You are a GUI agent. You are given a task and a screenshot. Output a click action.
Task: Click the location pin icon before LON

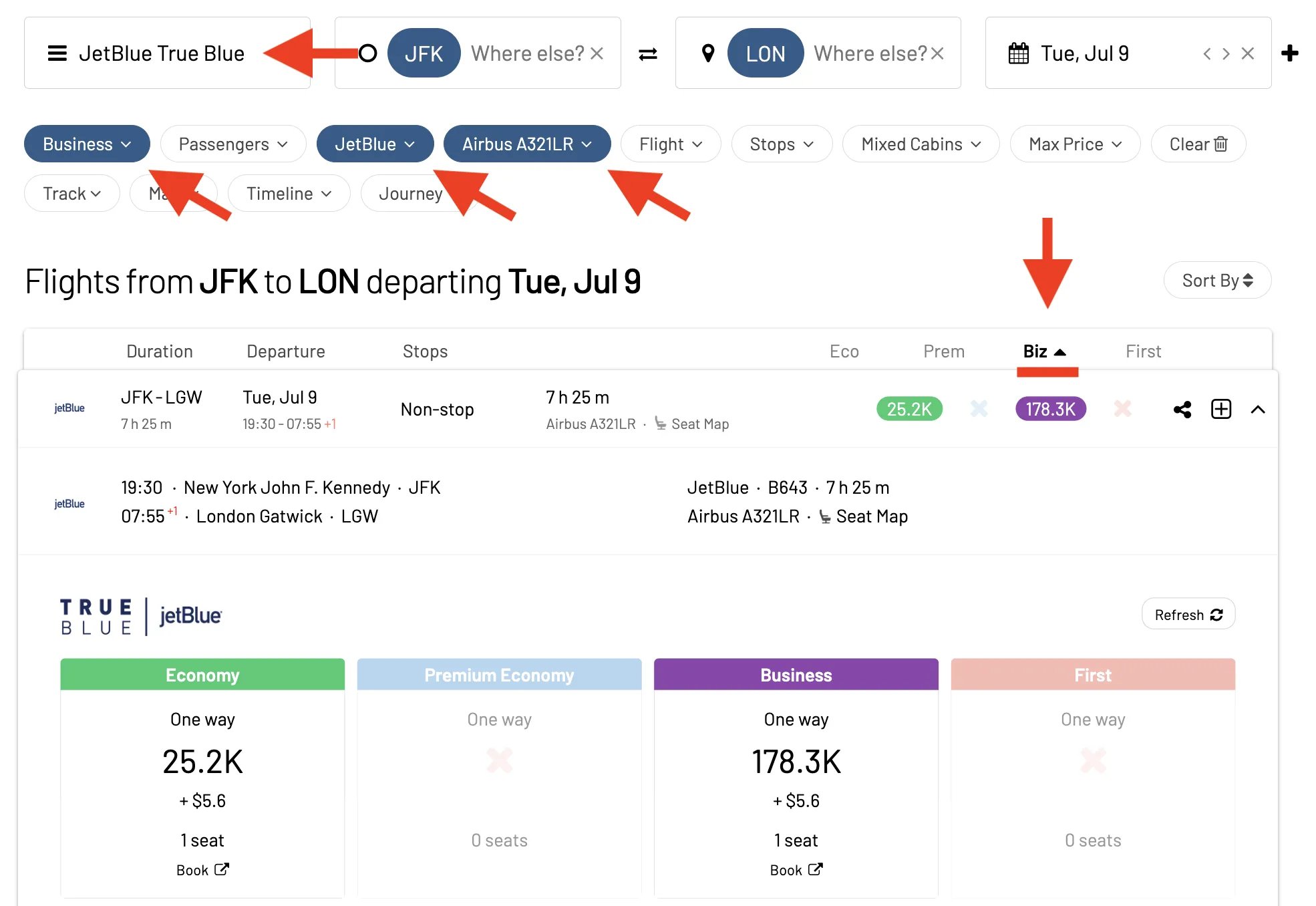pos(708,53)
